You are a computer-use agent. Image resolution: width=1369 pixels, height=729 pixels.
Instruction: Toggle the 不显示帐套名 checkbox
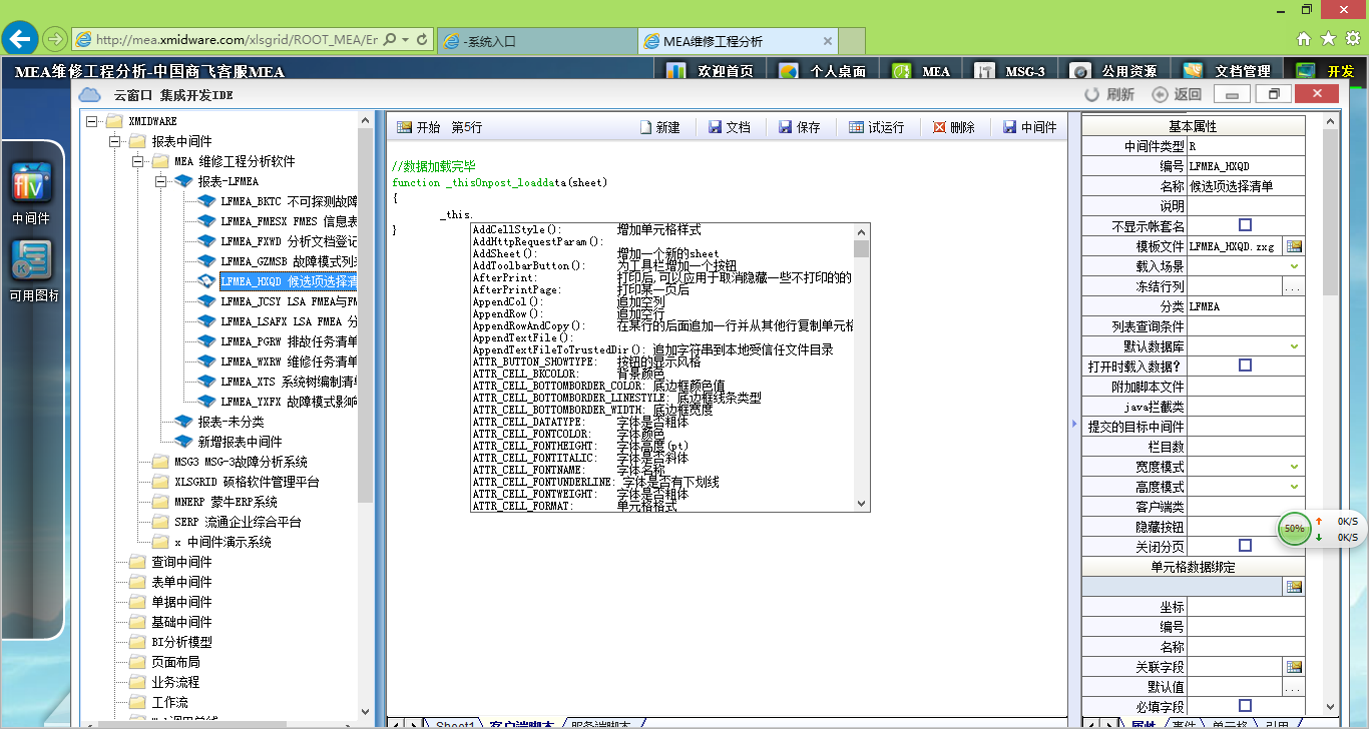[x=1245, y=226]
